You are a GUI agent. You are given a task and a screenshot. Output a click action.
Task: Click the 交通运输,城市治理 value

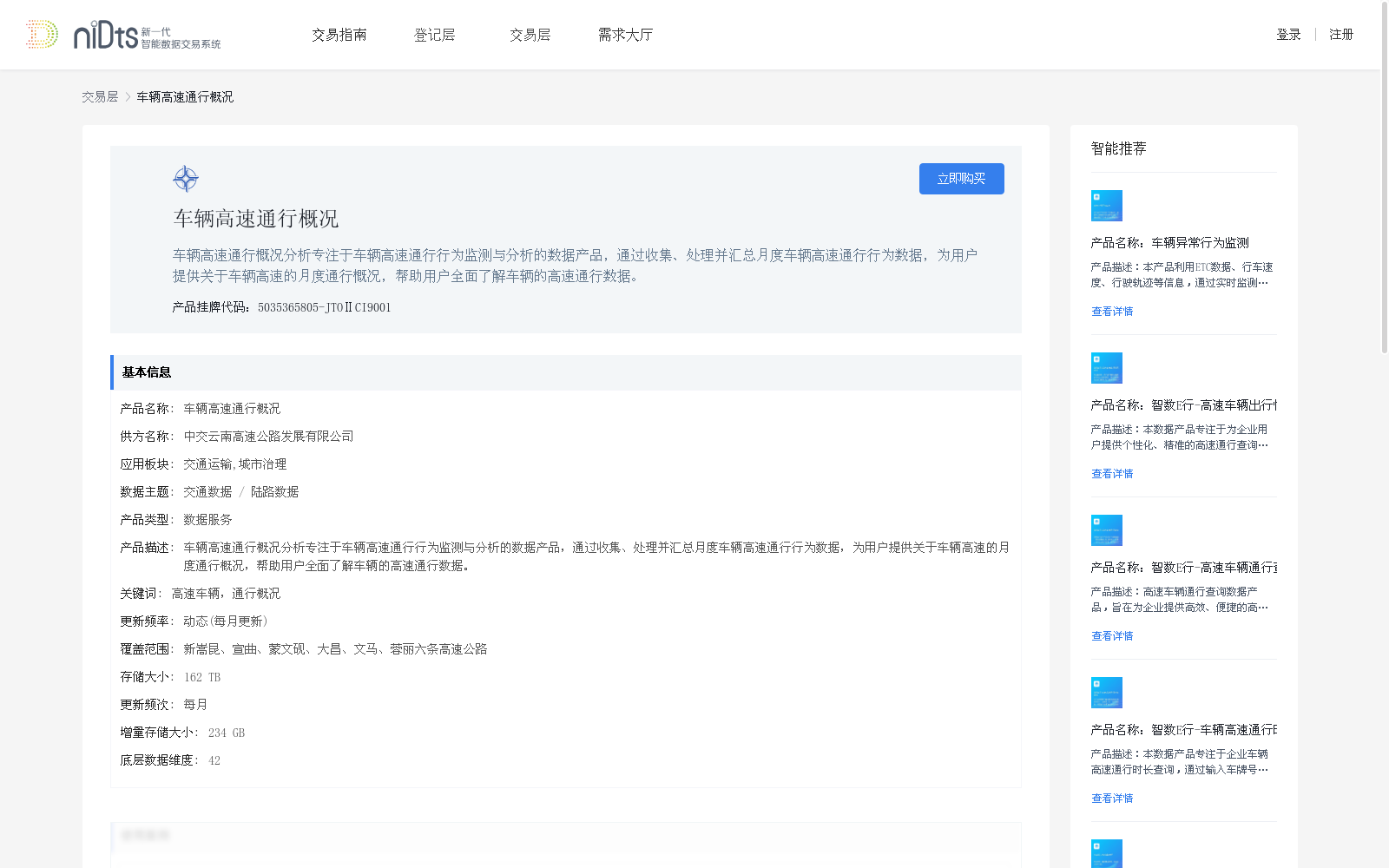tap(234, 464)
